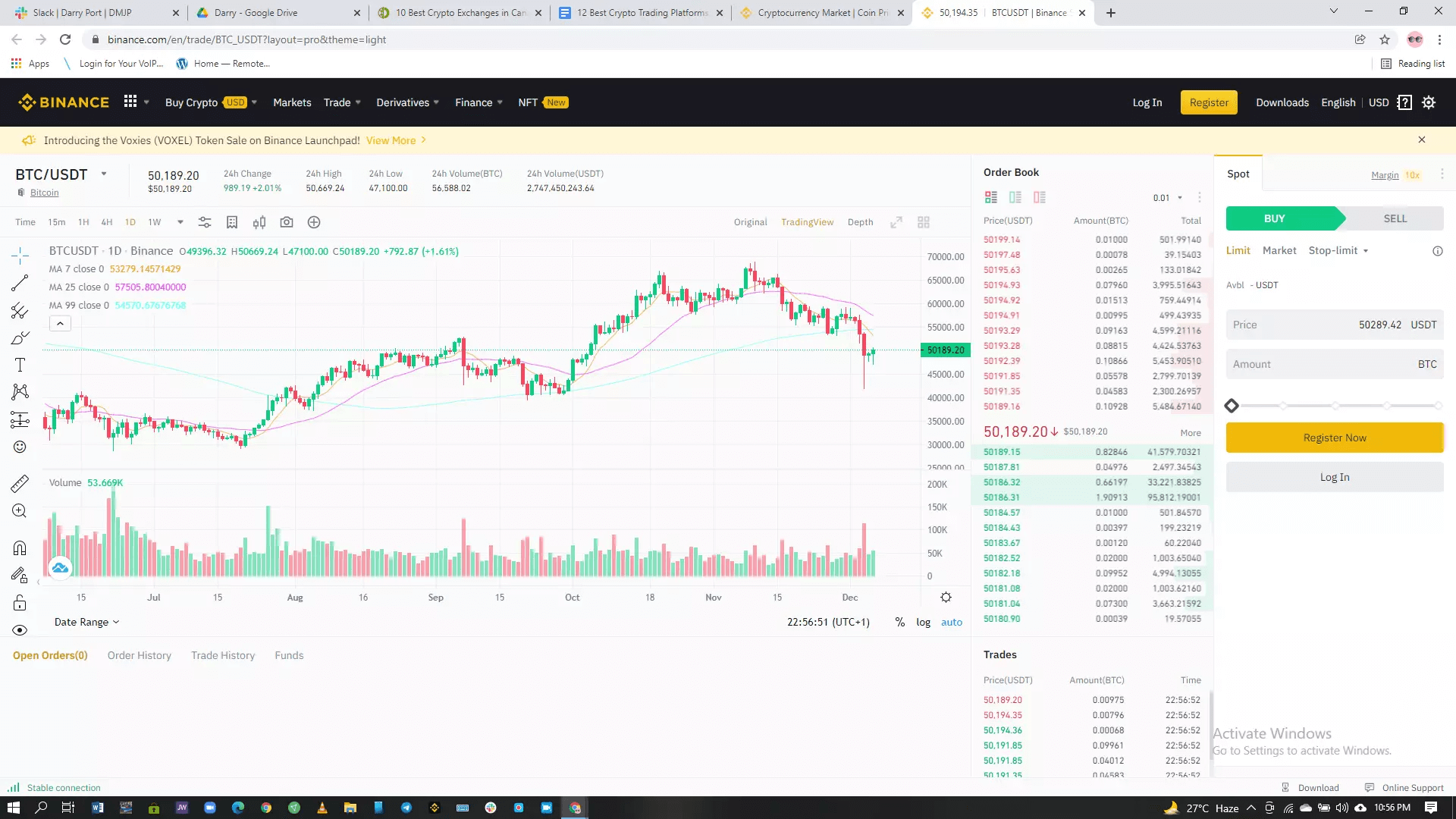Click the add compare plus icon
The height and width of the screenshot is (819, 1456).
(x=314, y=222)
